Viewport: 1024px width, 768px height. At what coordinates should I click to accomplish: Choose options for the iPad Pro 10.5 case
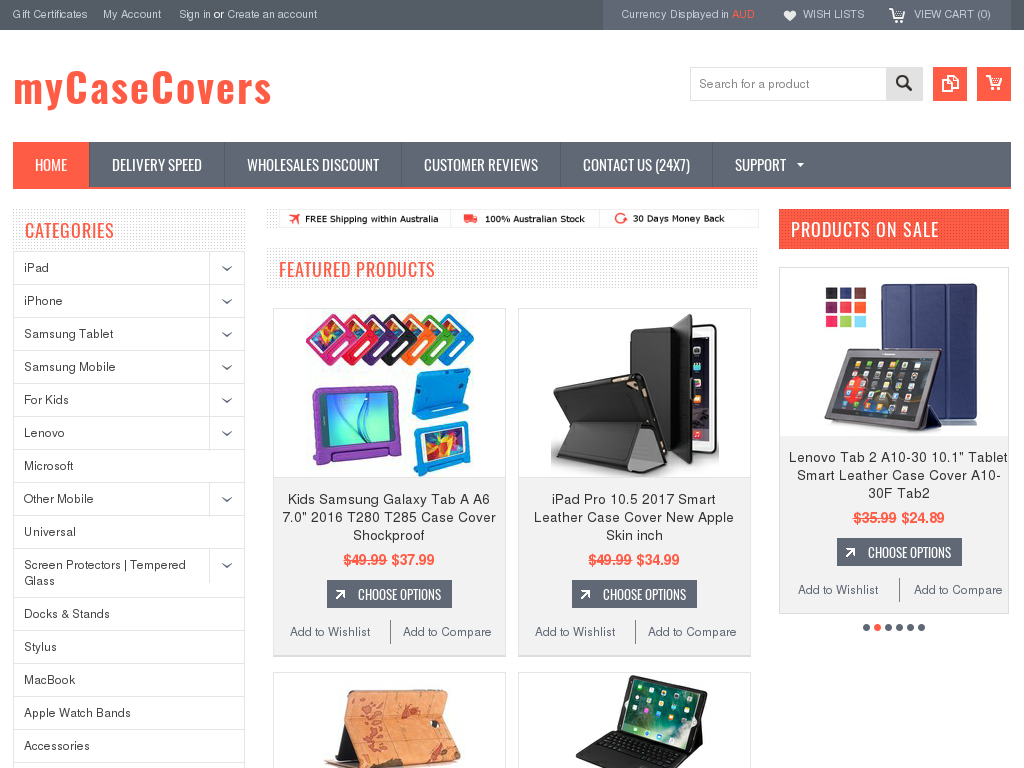click(x=634, y=594)
